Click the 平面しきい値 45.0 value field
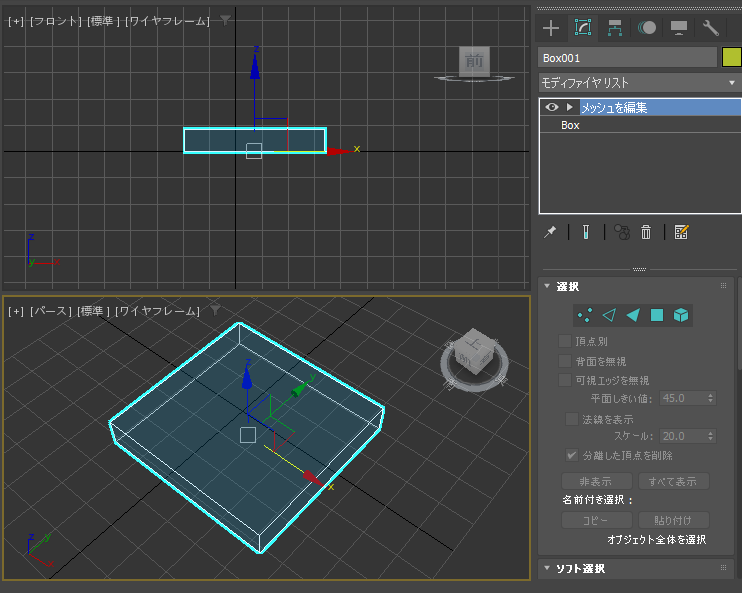 [683, 398]
